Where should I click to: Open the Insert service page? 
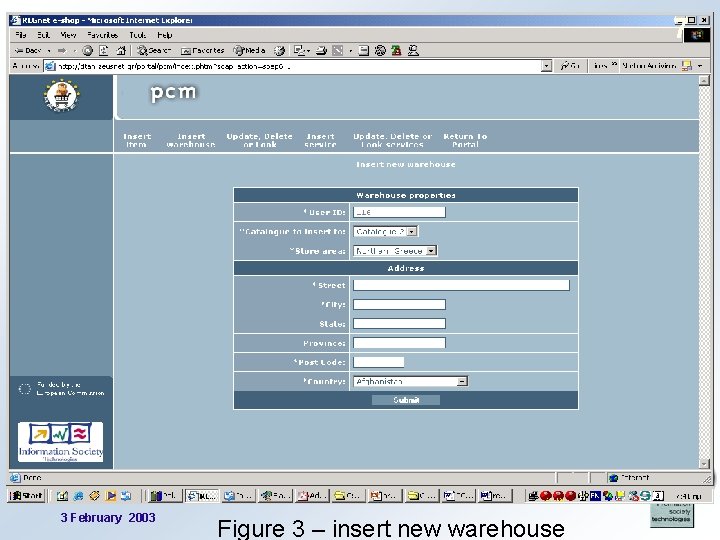click(x=321, y=140)
